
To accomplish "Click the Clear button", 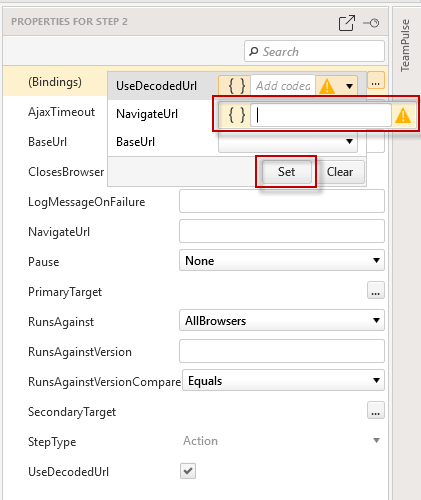I will [x=340, y=172].
